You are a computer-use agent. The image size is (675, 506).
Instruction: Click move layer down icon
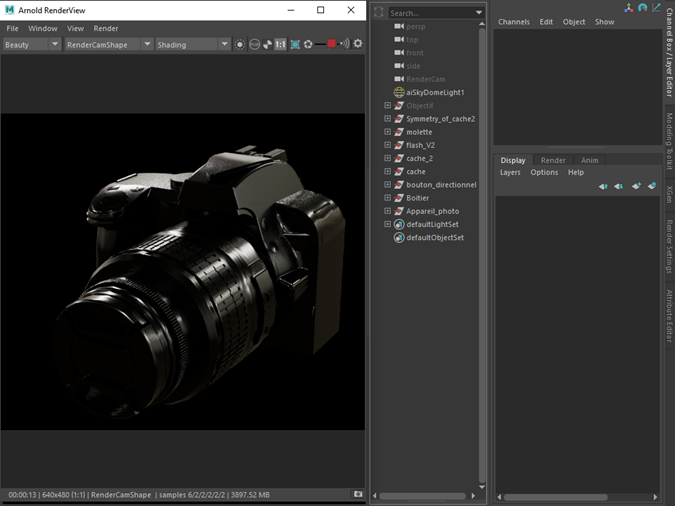coord(619,186)
